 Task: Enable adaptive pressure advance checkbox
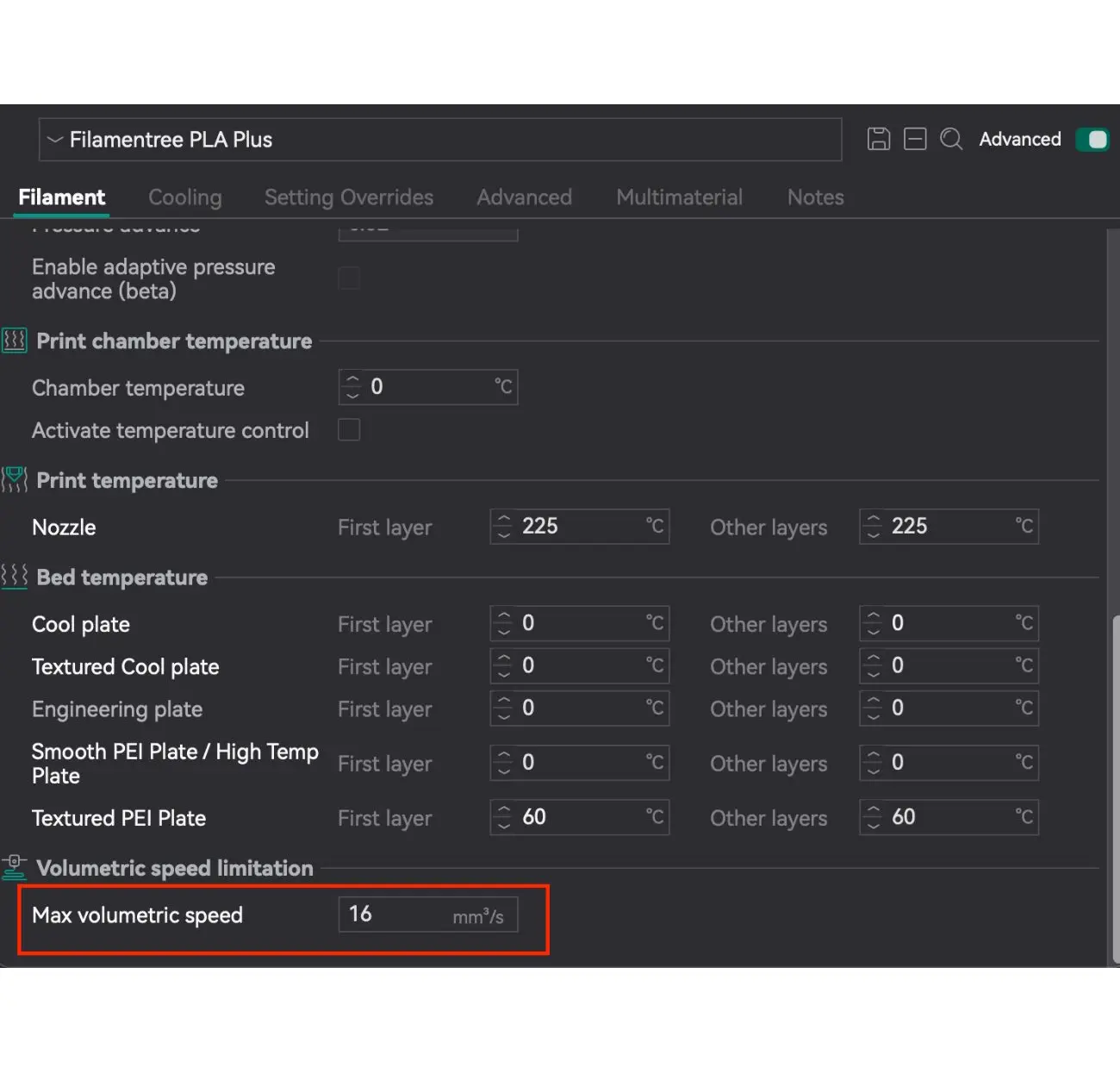(349, 278)
